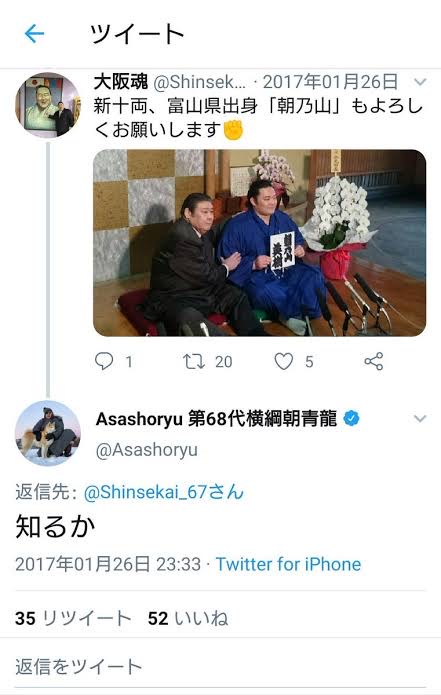Tap the share icon under photo
Screen dimensions: 441x695
(x=374, y=361)
